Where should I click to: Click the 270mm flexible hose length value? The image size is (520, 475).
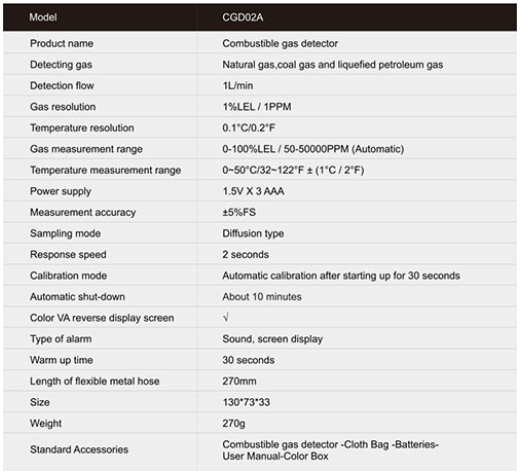(239, 381)
